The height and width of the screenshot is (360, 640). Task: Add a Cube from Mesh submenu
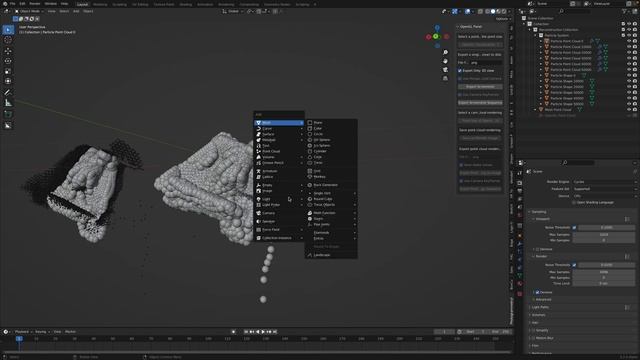click(331, 128)
